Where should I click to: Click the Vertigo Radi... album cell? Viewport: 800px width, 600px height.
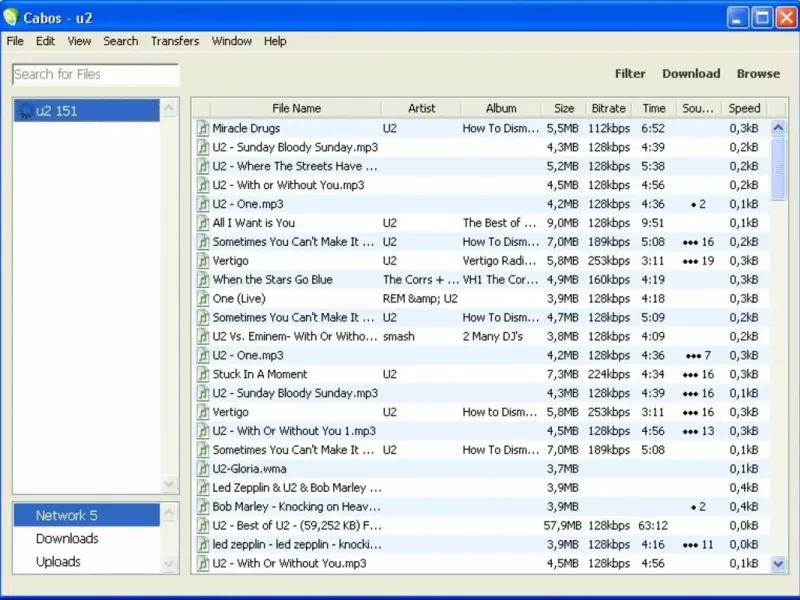click(x=499, y=261)
